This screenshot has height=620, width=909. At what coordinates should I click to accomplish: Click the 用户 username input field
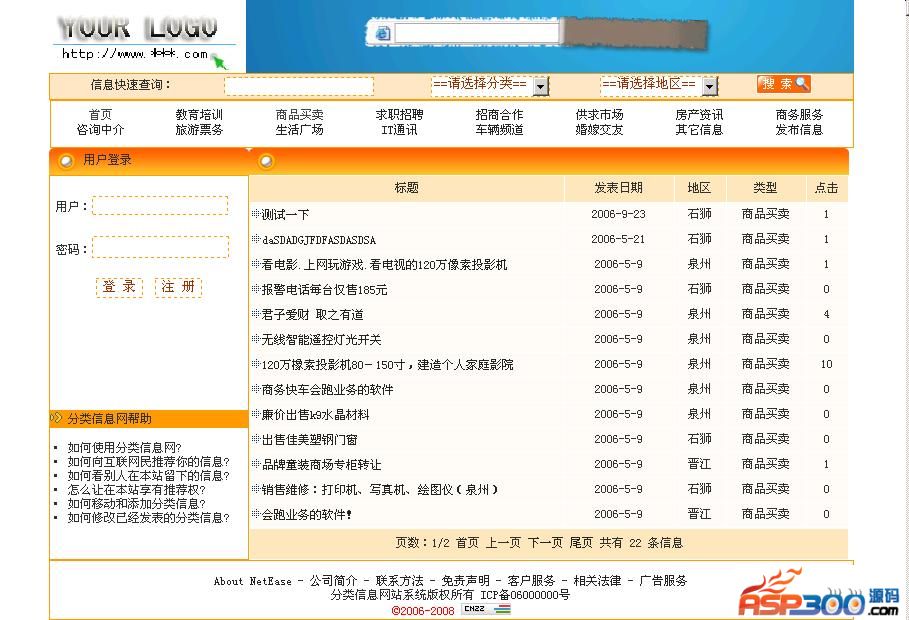coord(160,206)
